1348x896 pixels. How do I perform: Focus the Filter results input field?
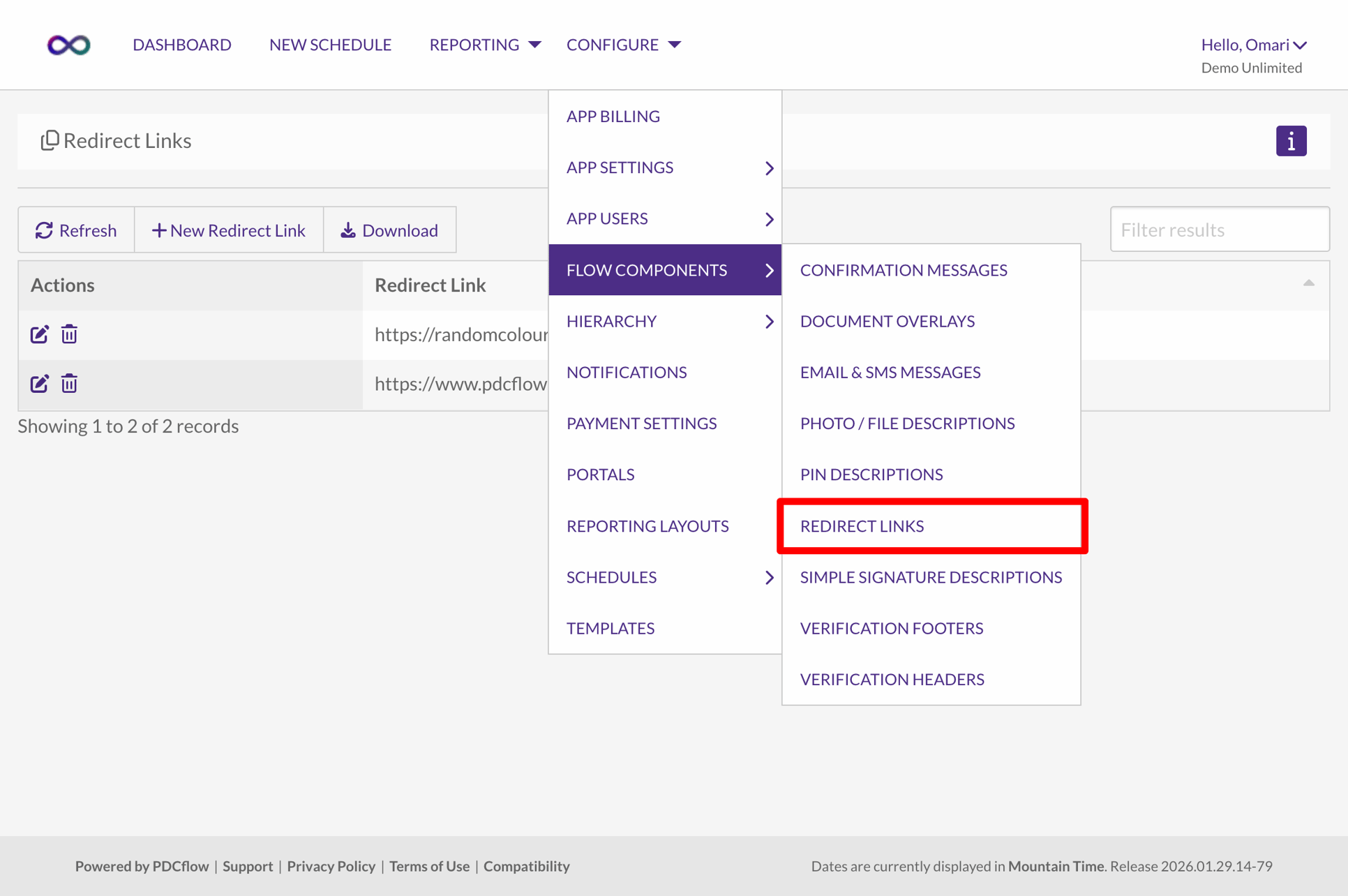pos(1220,230)
